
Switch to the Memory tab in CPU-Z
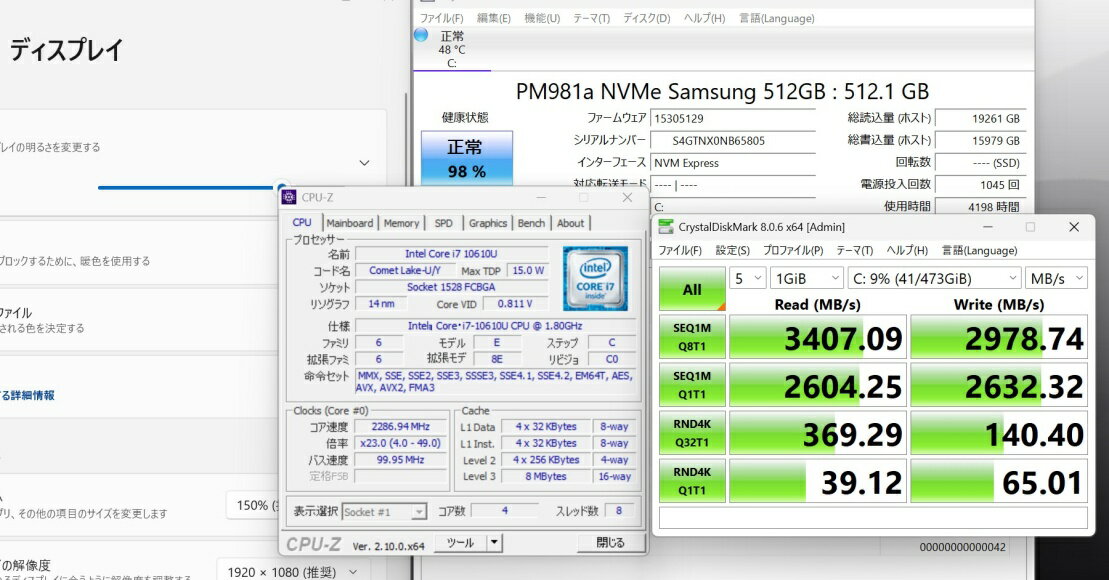(x=401, y=223)
